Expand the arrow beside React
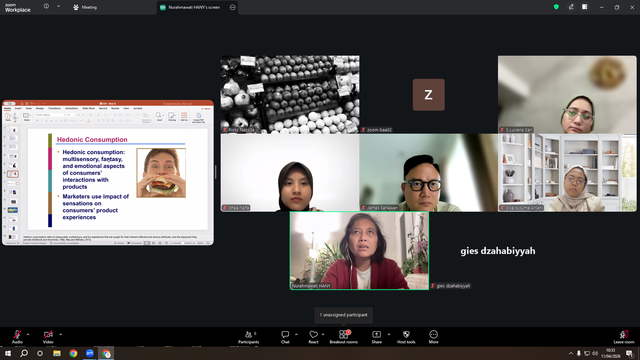Image resolution: width=640 pixels, height=360 pixels. pyautogui.click(x=323, y=334)
